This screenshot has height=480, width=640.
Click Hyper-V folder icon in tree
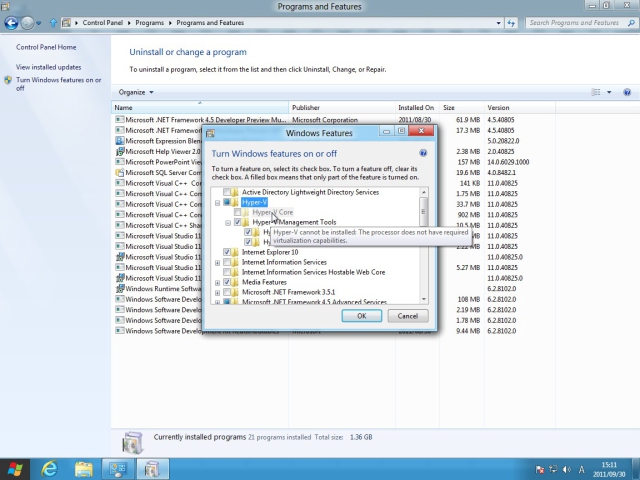235,202
